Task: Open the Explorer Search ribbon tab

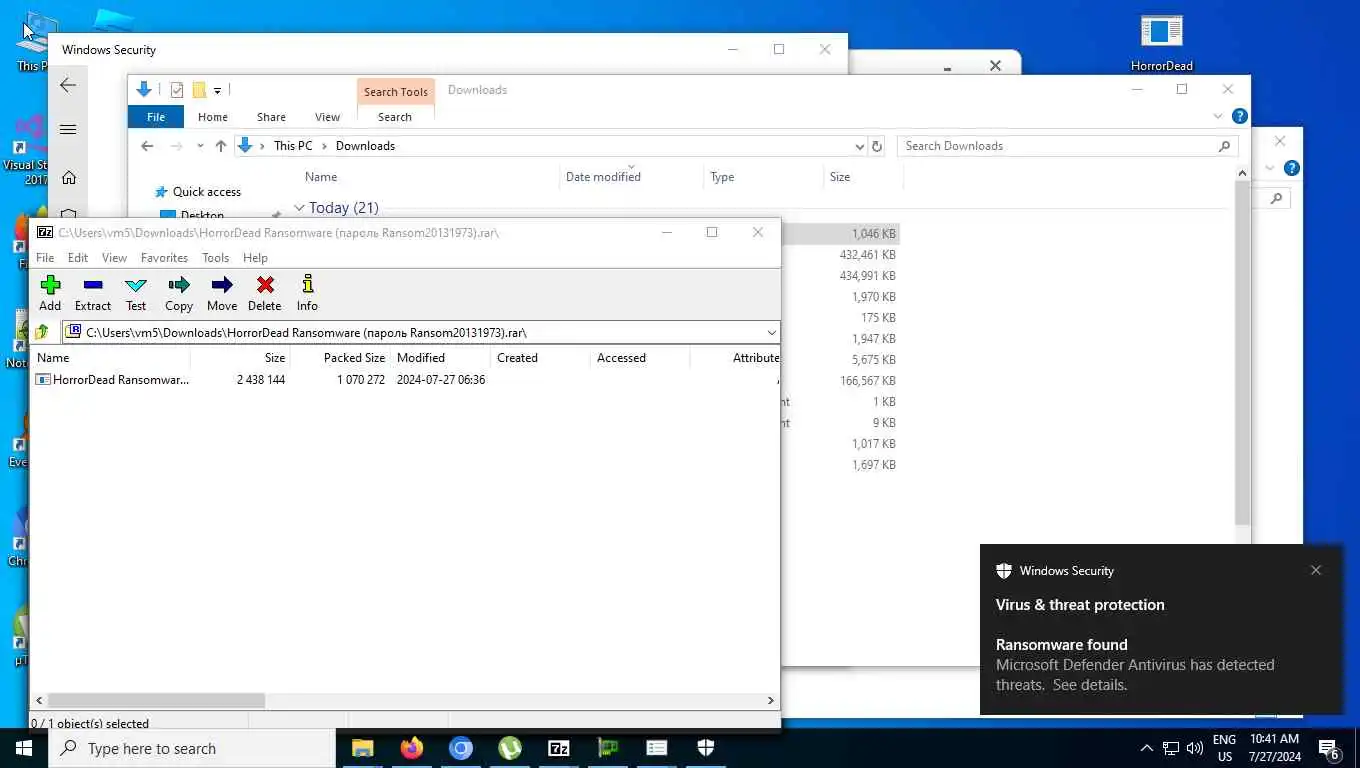Action: click(x=395, y=117)
